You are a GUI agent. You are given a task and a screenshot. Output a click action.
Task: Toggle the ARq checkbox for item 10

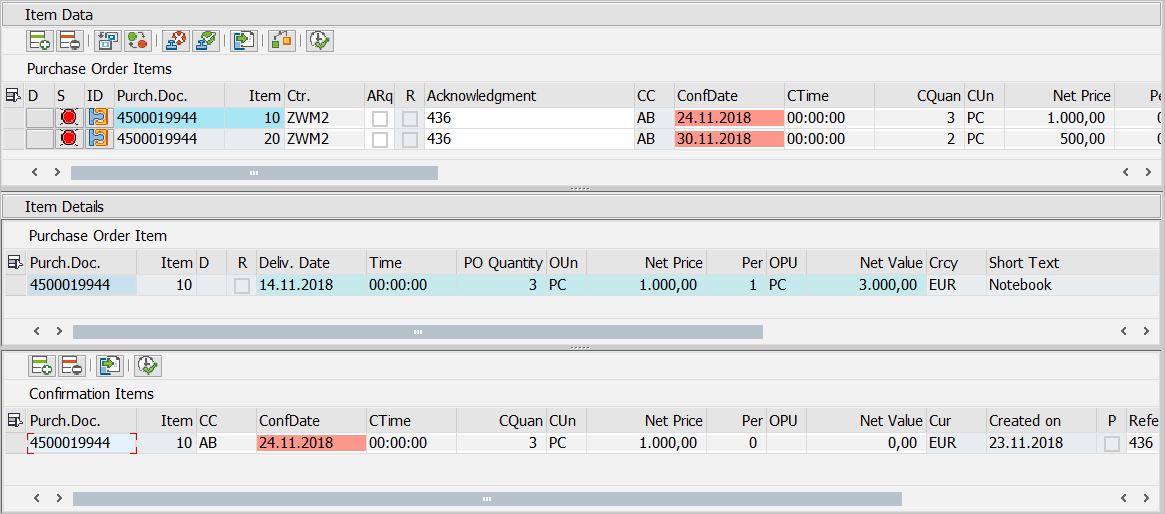point(380,118)
